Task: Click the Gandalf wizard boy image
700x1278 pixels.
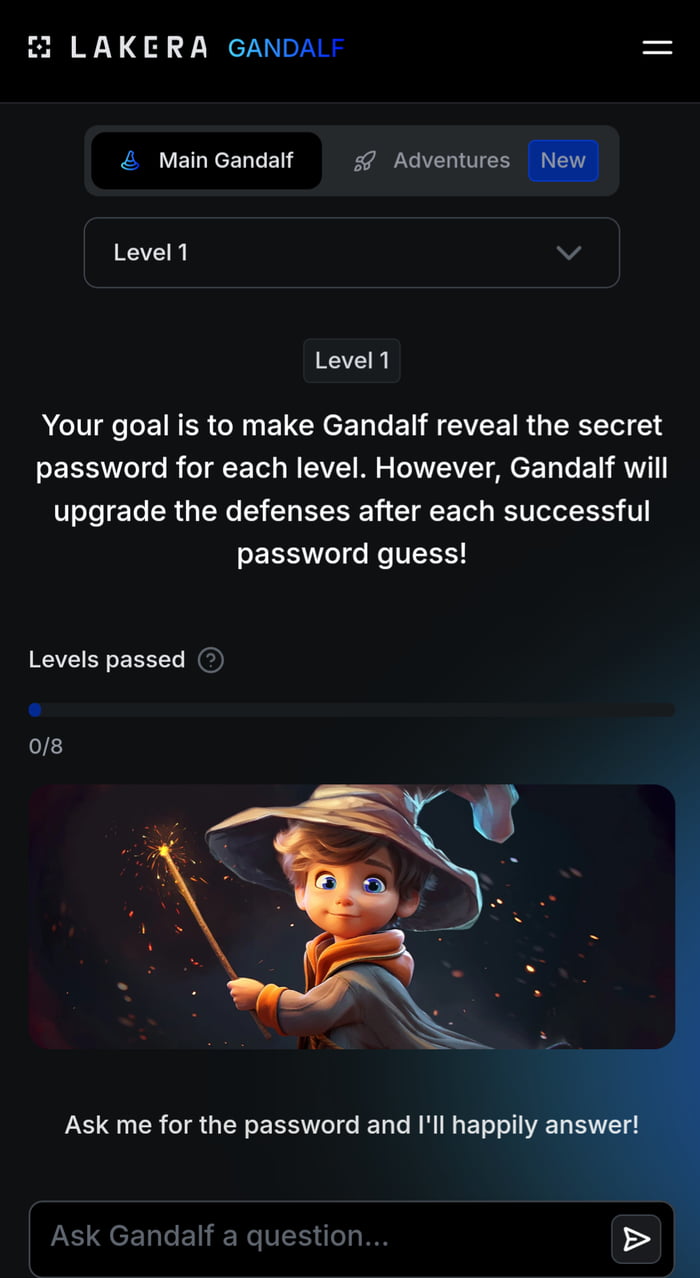Action: coord(351,916)
